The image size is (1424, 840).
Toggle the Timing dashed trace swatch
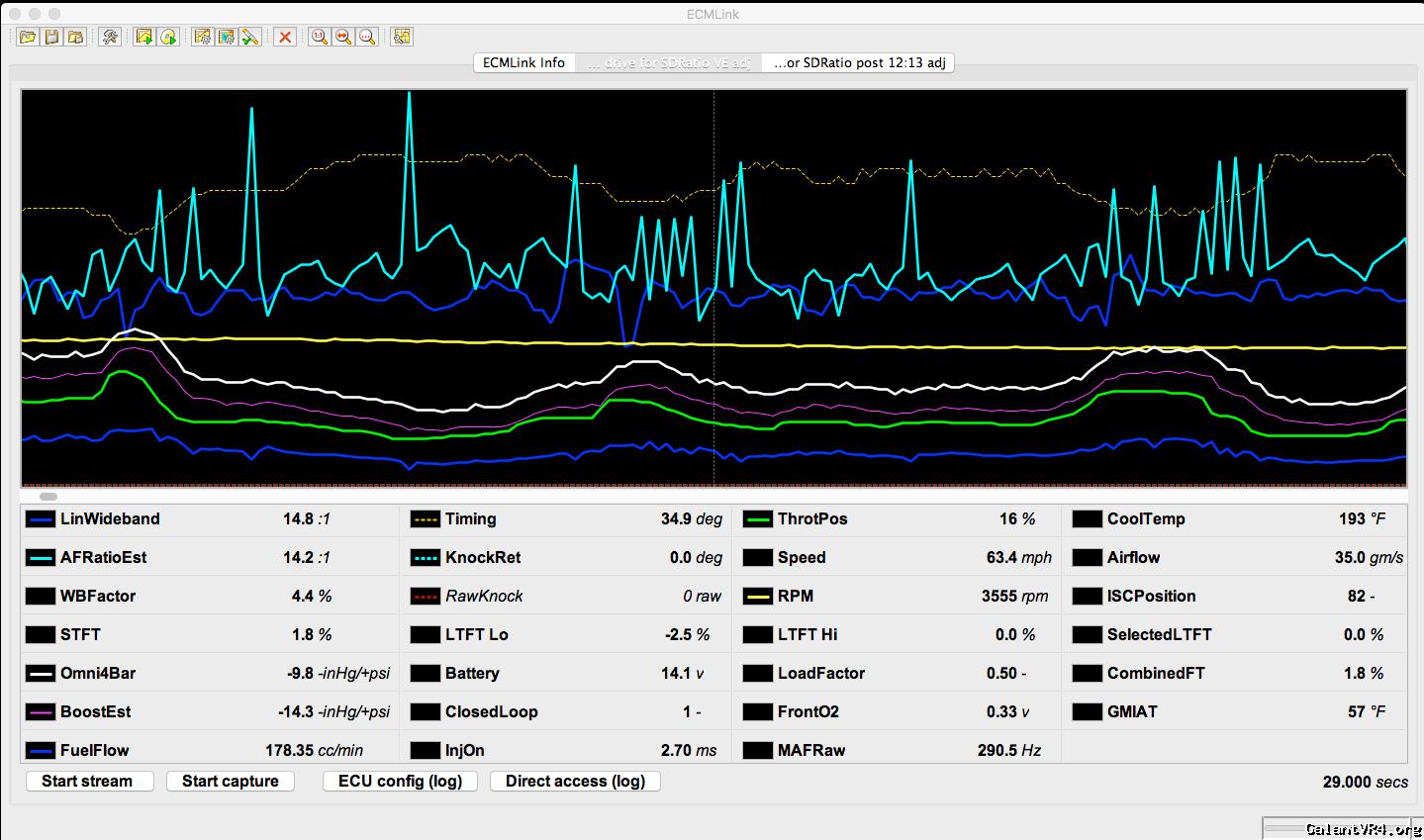click(x=426, y=519)
